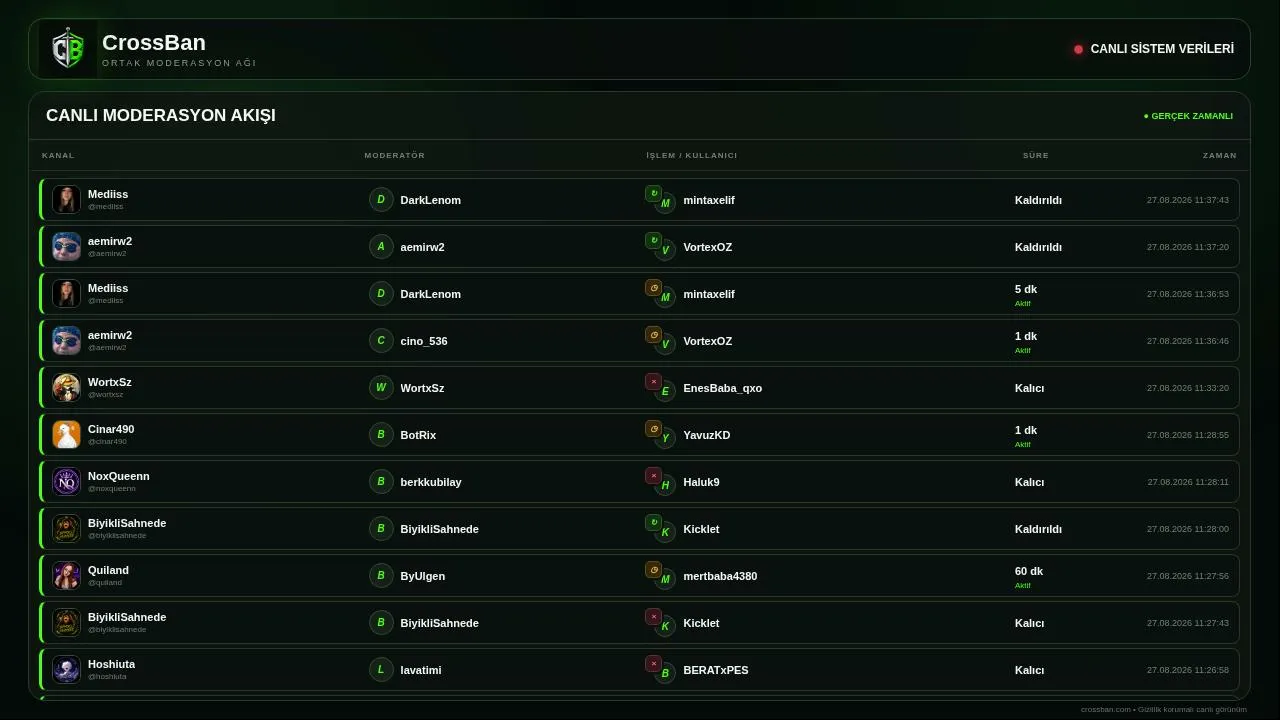This screenshot has width=1280, height=720.
Task: Open Mediiss channel avatar in first row
Action: 66,200
